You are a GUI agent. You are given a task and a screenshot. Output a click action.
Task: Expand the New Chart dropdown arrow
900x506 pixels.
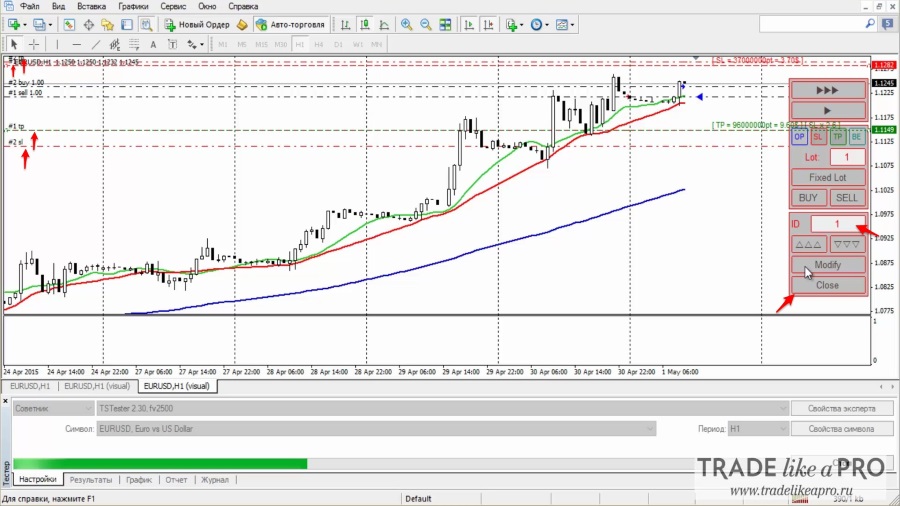(x=25, y=25)
